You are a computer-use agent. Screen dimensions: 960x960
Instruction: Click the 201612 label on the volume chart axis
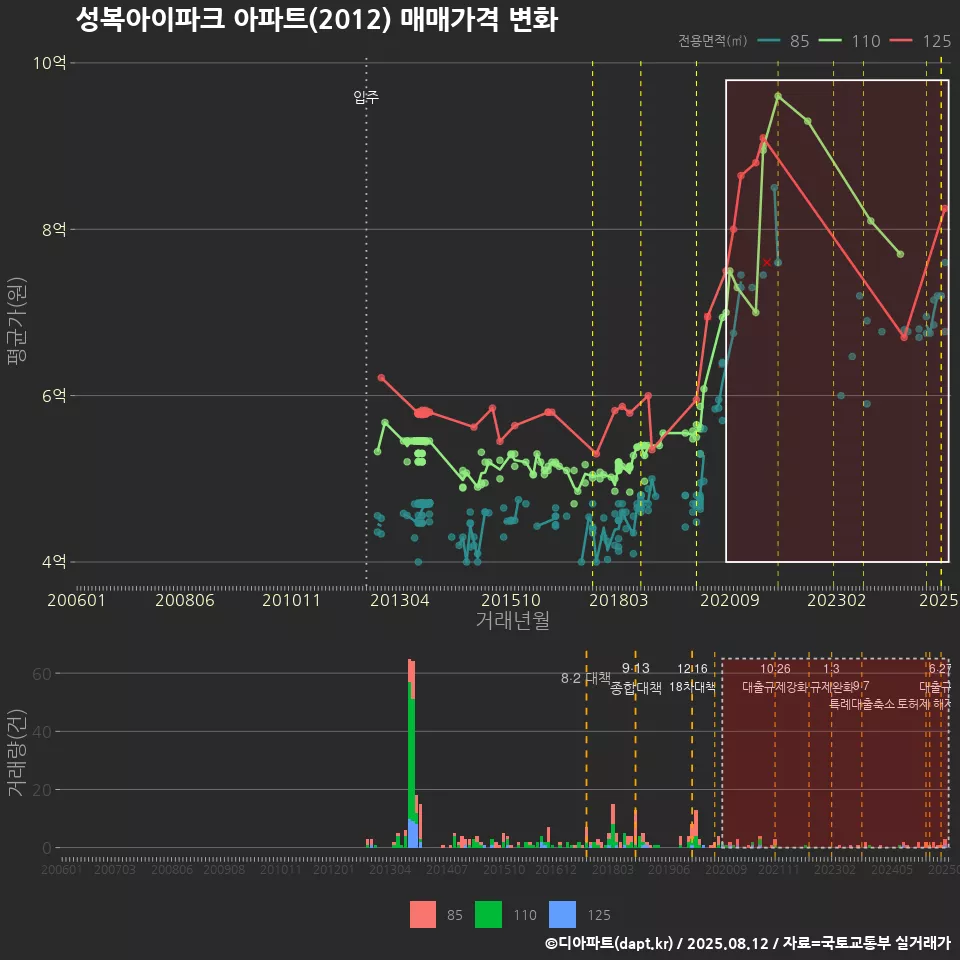pos(556,869)
